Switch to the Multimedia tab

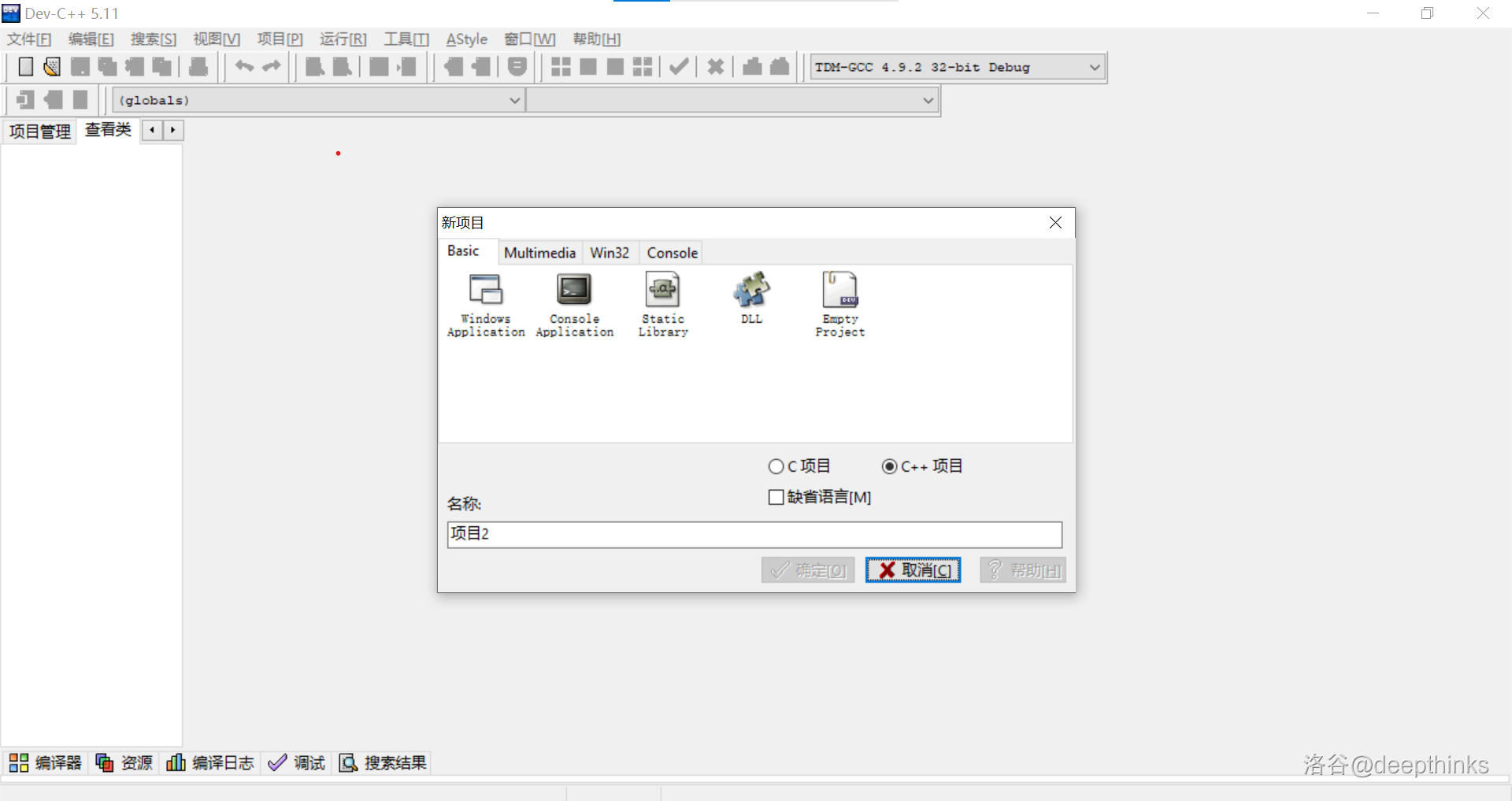click(x=539, y=253)
